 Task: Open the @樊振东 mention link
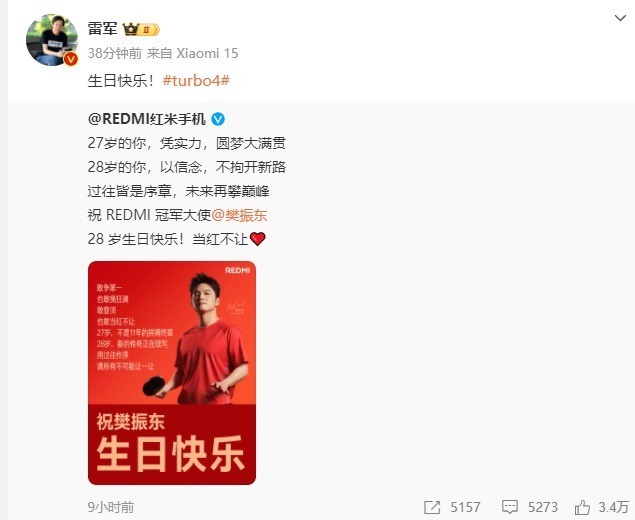click(239, 215)
